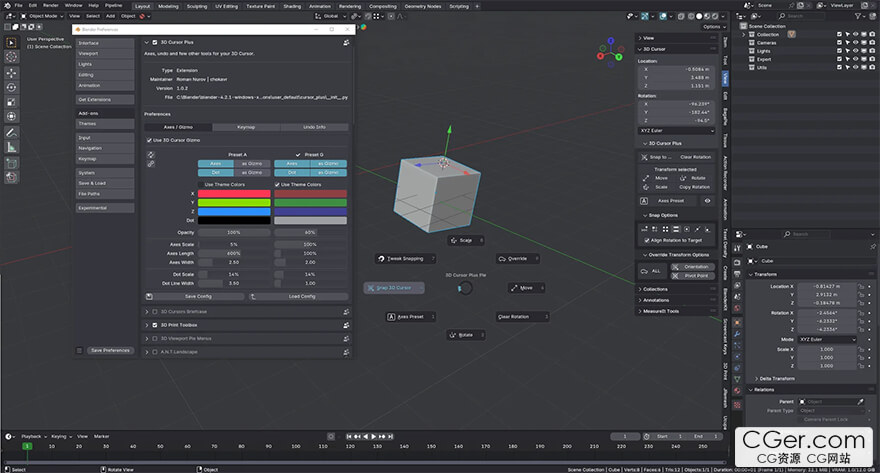880x473 pixels.
Task: Uncheck Use 3D Cursor Gizmo
Action: (149, 140)
